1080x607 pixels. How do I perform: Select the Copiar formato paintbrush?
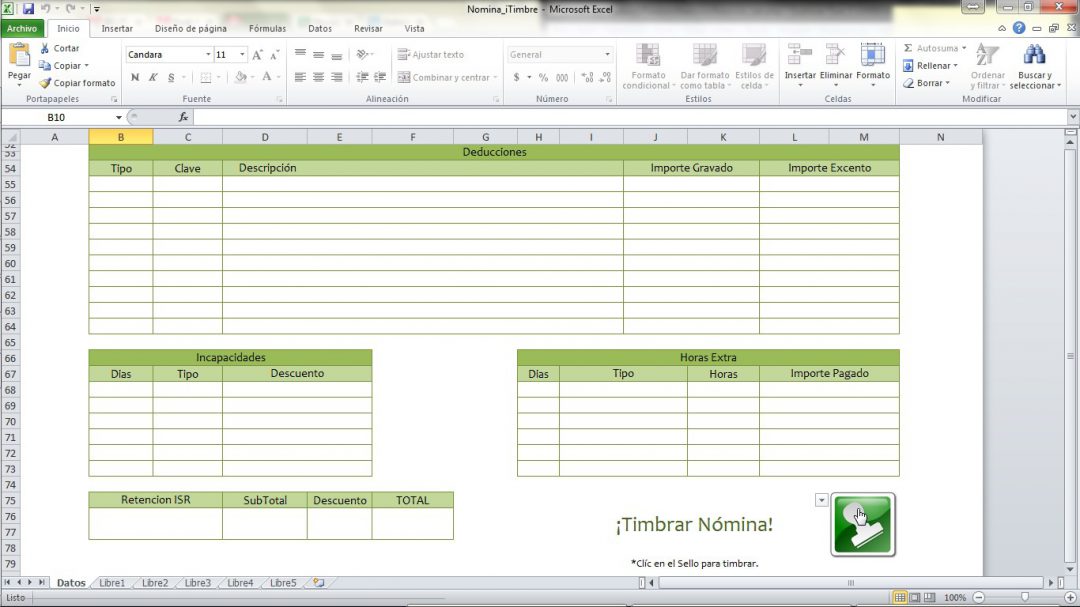point(45,83)
